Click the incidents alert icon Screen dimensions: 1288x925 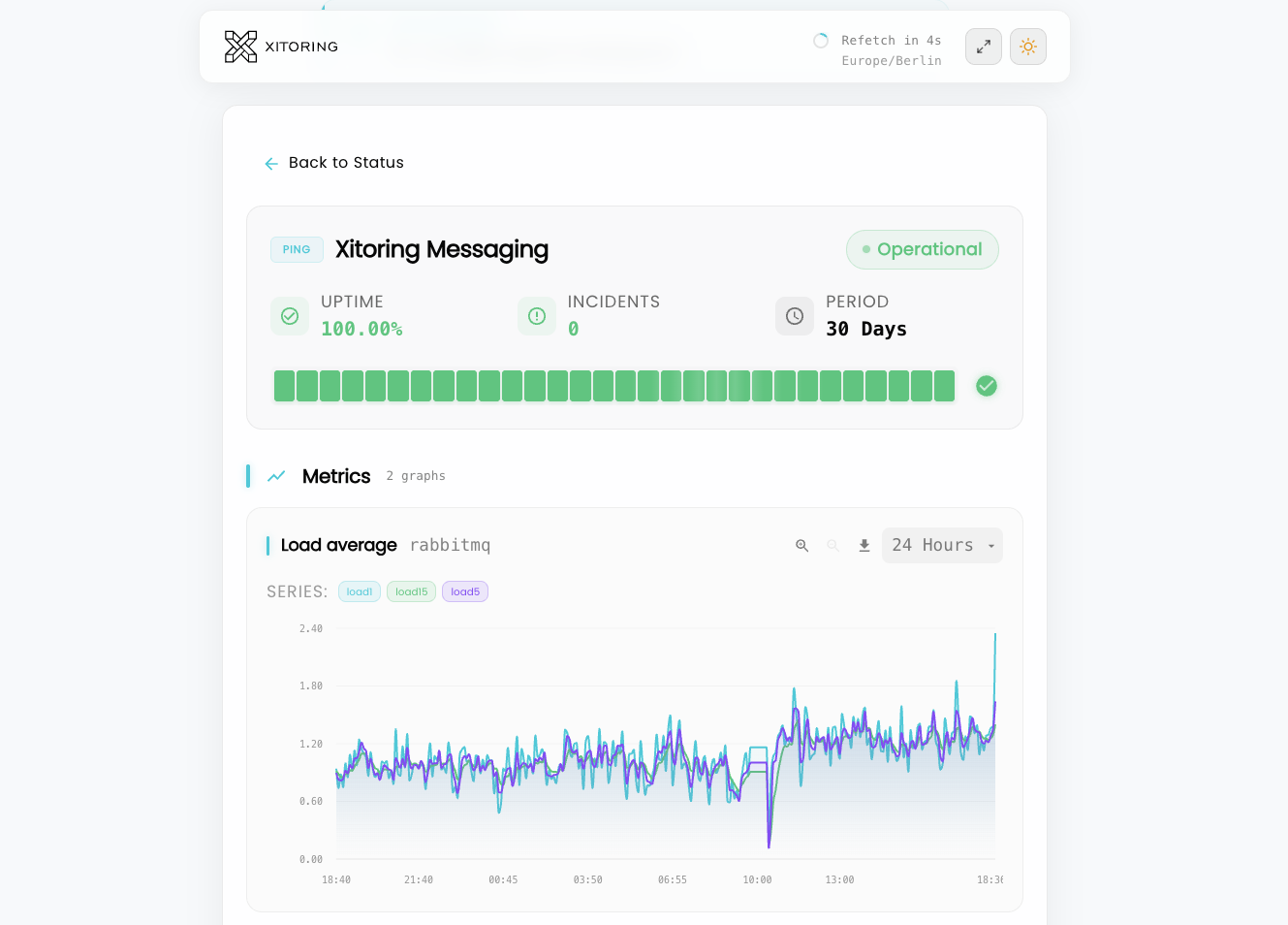click(x=536, y=316)
